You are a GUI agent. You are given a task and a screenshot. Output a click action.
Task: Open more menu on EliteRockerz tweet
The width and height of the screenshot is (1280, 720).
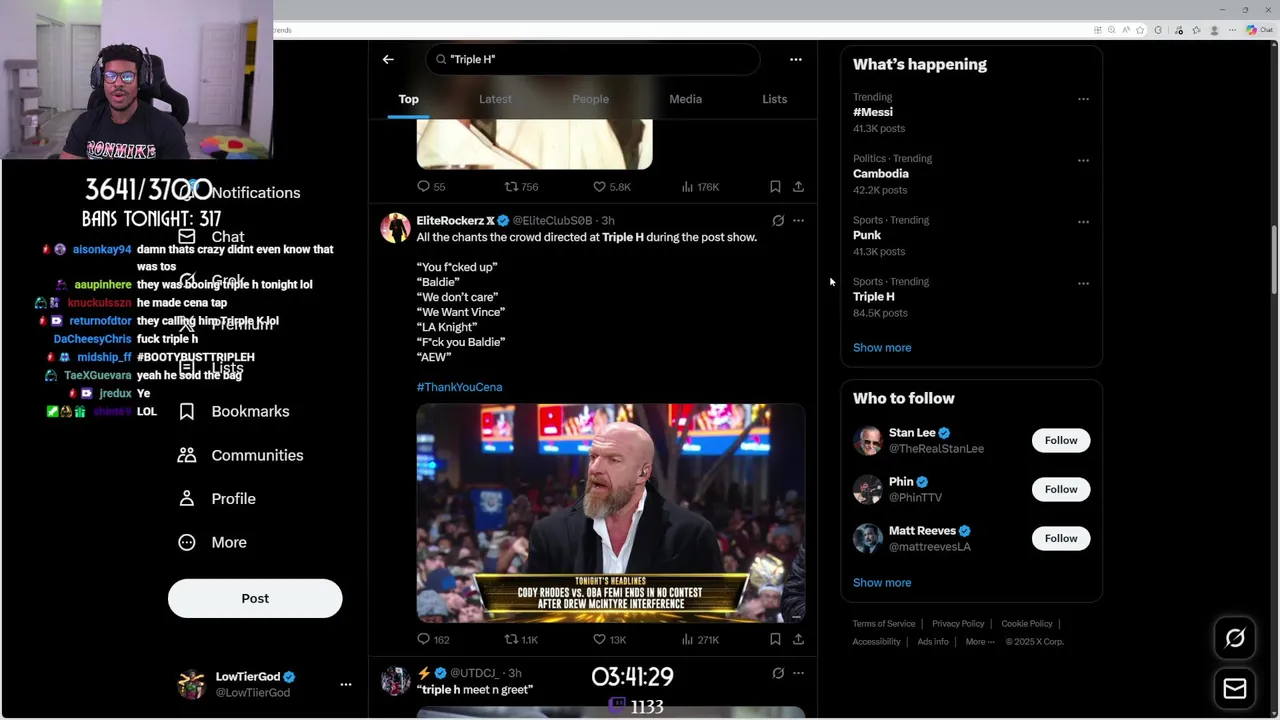click(x=798, y=220)
